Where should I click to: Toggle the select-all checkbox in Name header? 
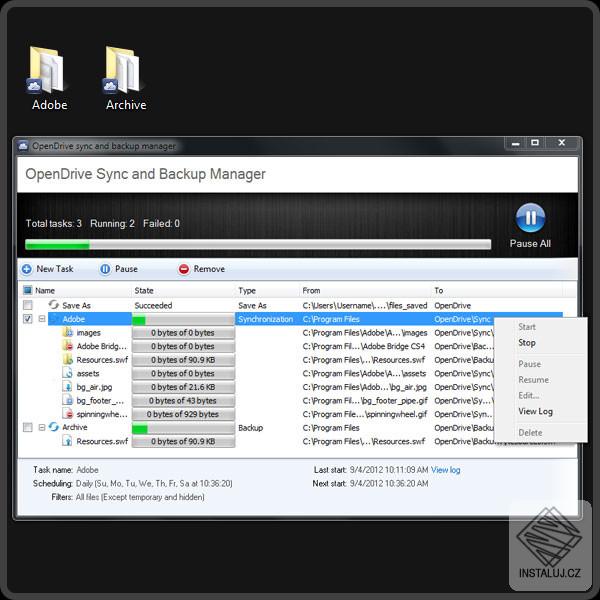(x=28, y=290)
